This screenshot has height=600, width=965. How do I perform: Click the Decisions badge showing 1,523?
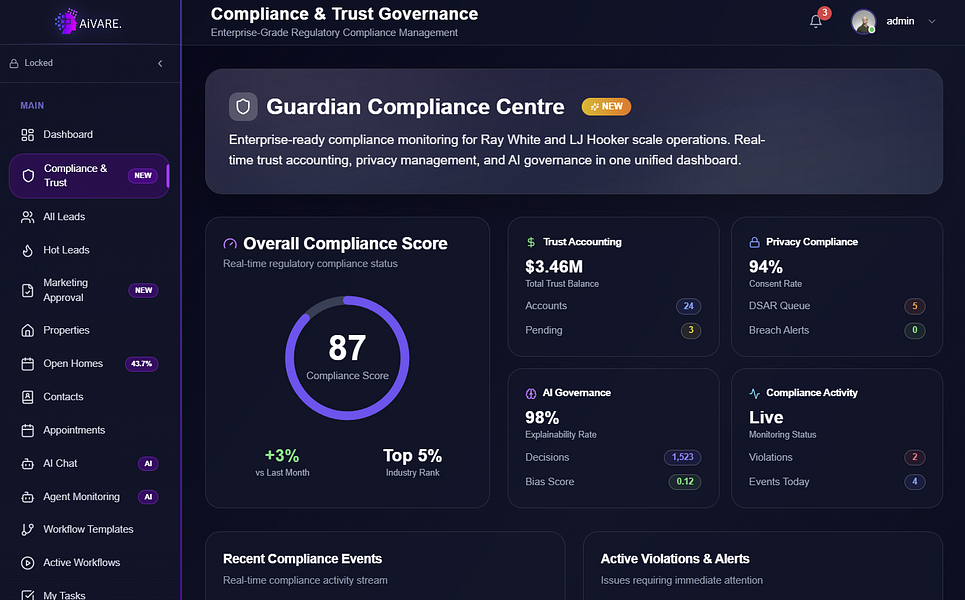[x=683, y=457]
